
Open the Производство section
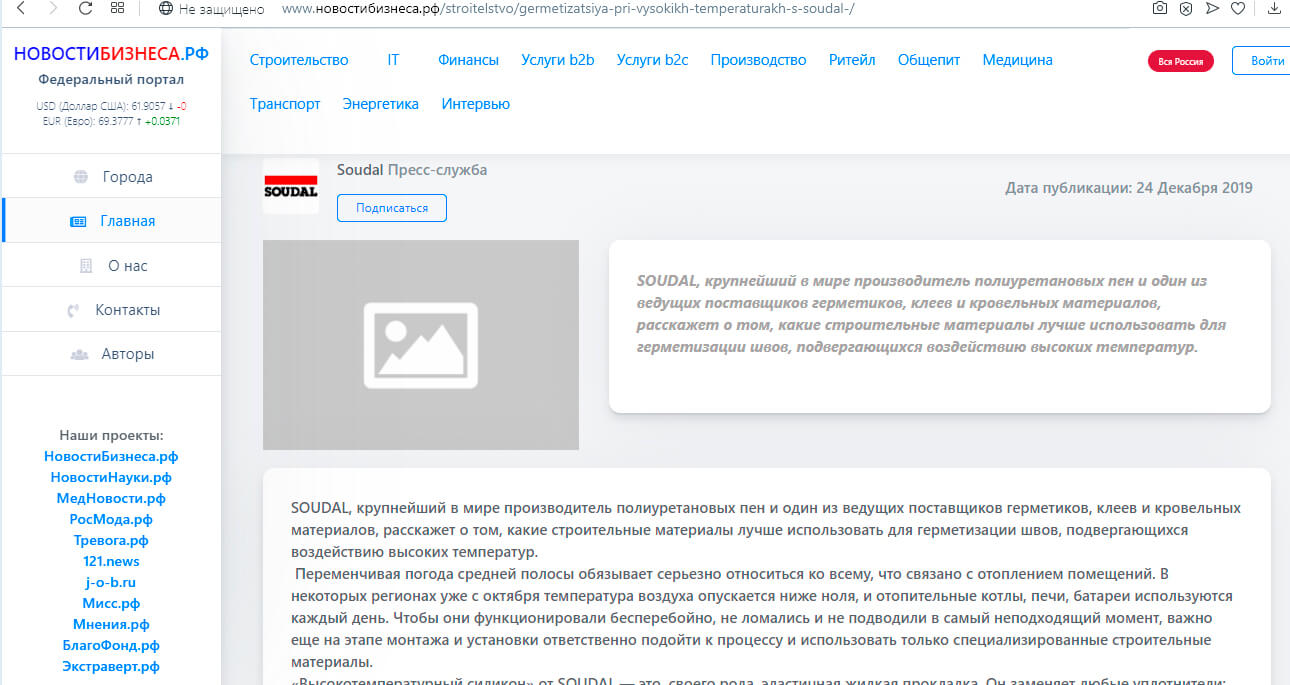(758, 60)
